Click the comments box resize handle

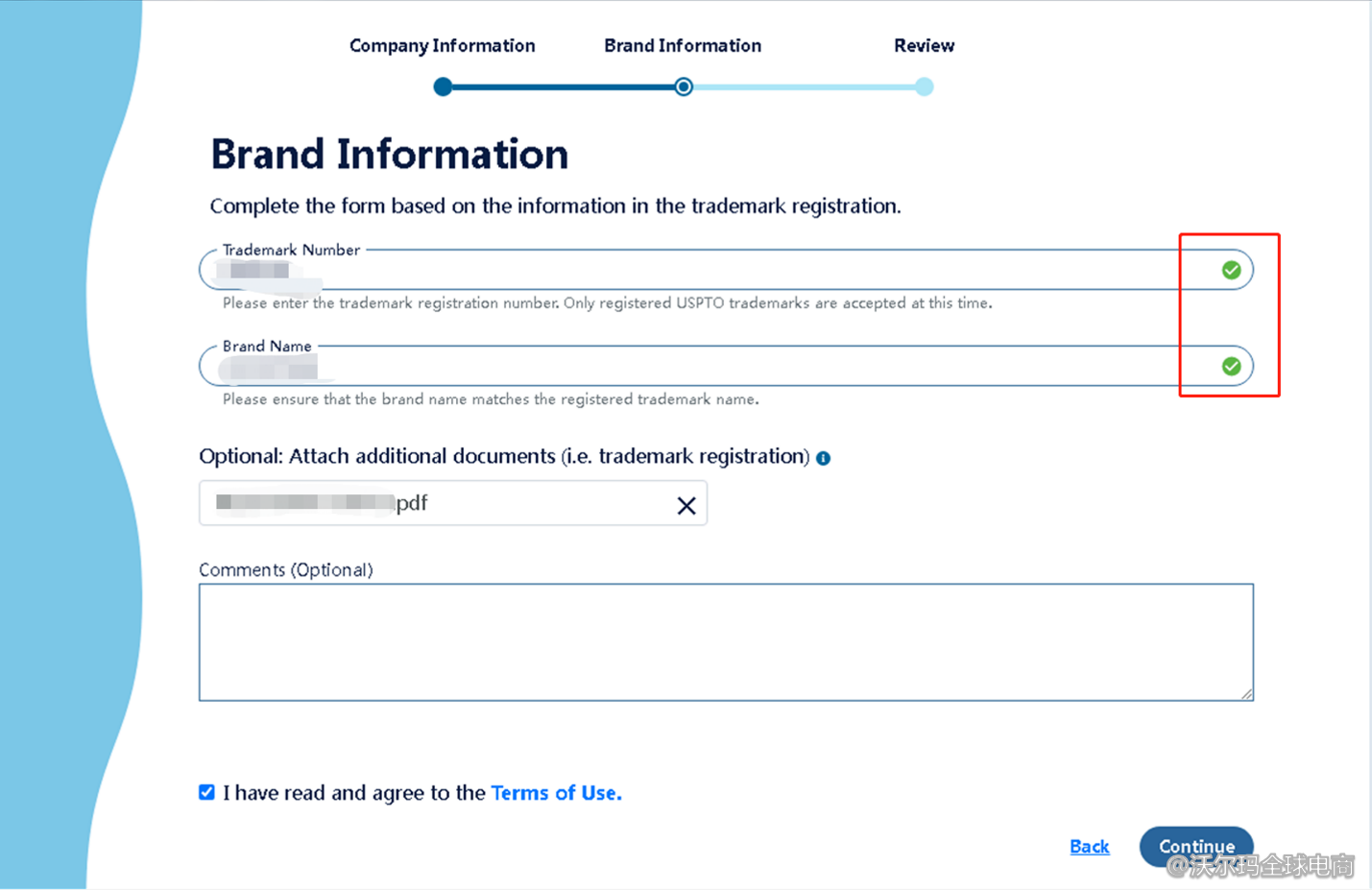click(1246, 693)
